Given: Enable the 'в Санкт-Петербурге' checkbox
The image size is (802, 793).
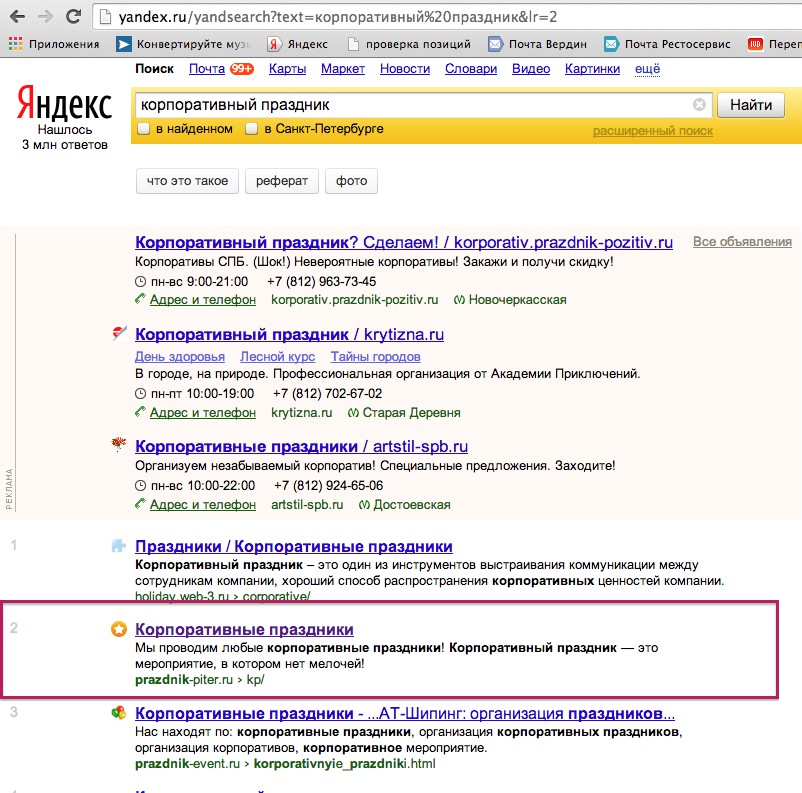Looking at the screenshot, I should 251,128.
